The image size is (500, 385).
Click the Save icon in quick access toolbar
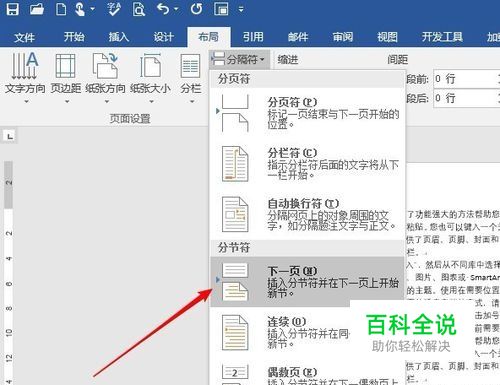(x=13, y=9)
